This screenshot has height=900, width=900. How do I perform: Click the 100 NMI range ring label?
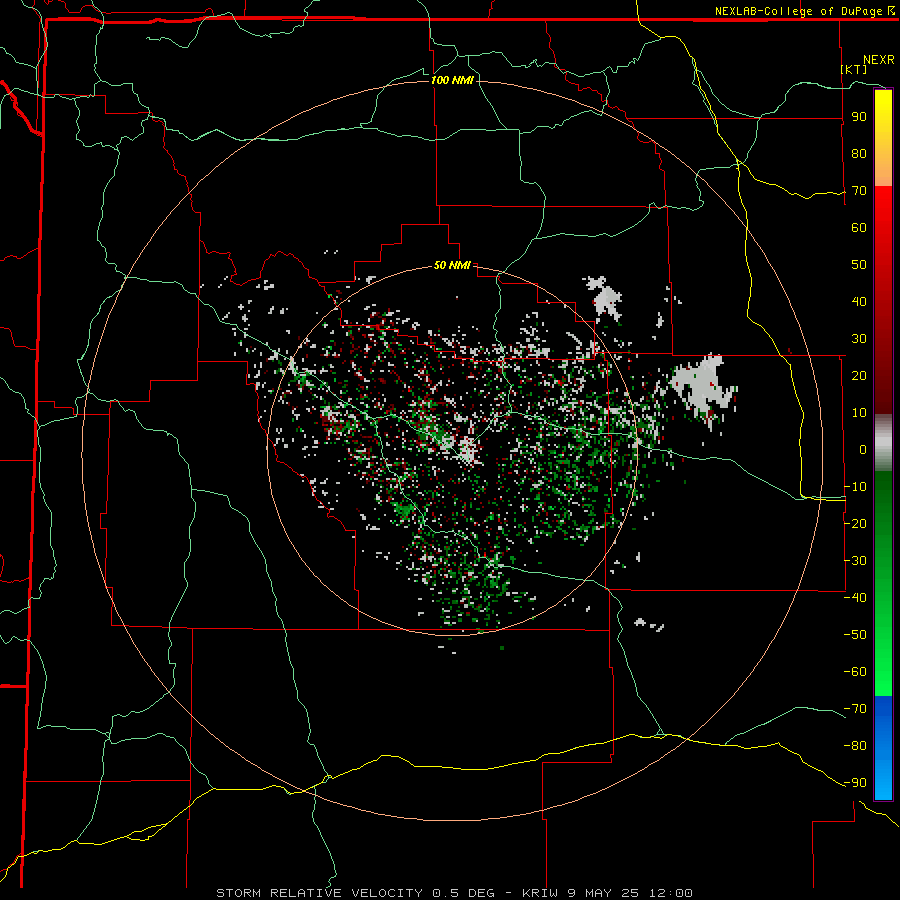click(x=452, y=80)
